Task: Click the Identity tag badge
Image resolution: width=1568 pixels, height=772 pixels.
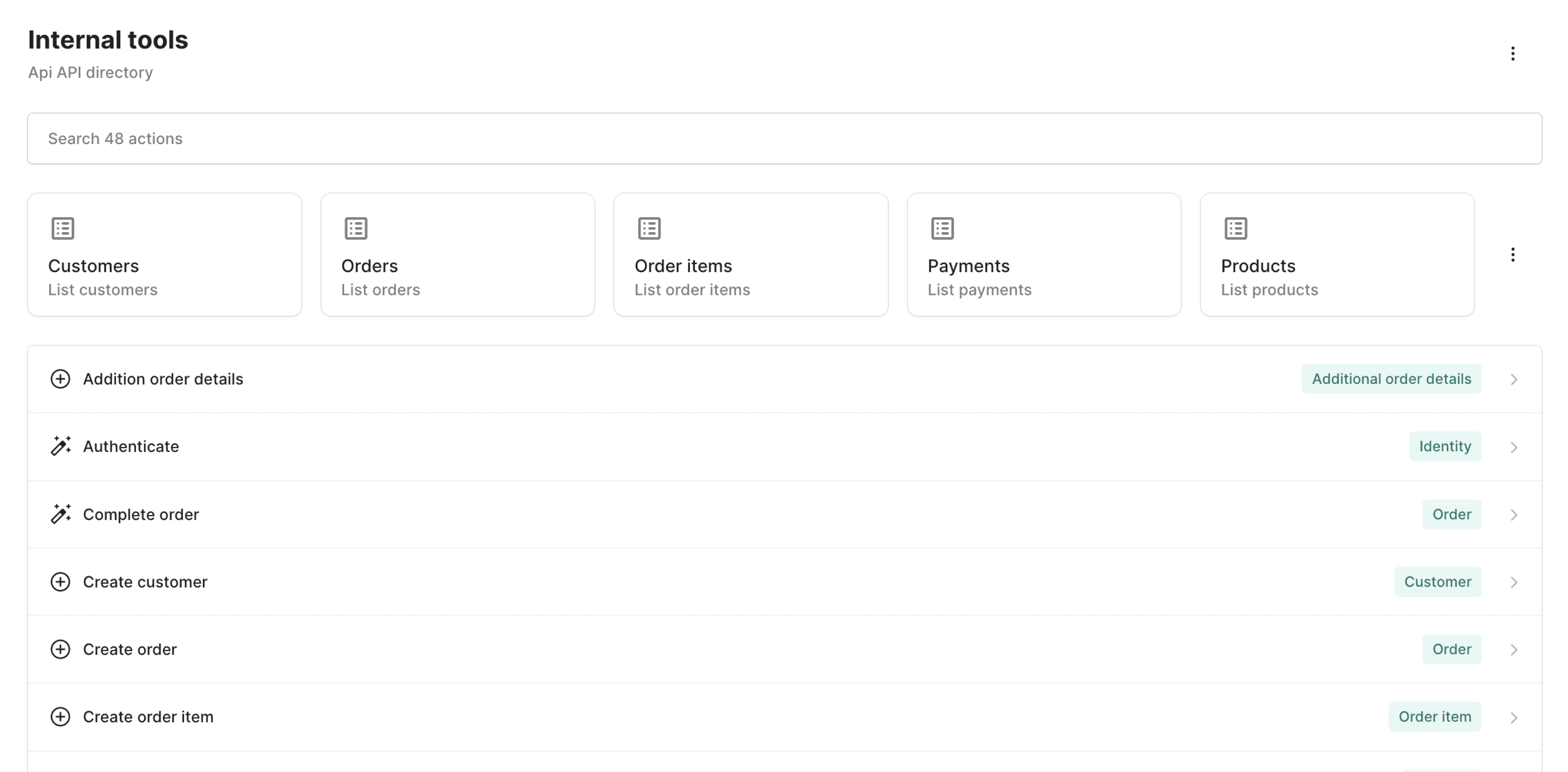Action: pos(1444,446)
